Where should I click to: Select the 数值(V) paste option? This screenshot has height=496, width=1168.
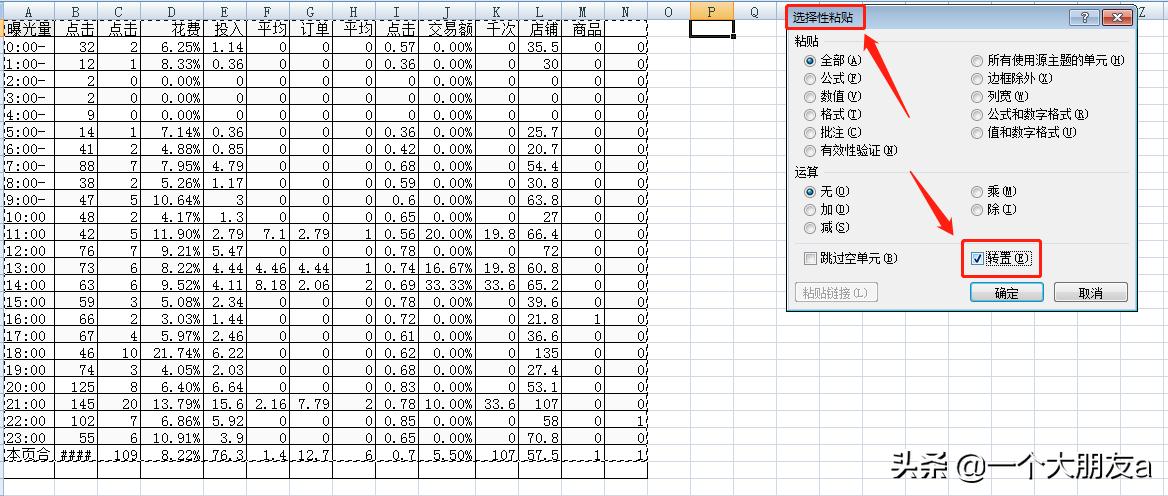(x=832, y=96)
